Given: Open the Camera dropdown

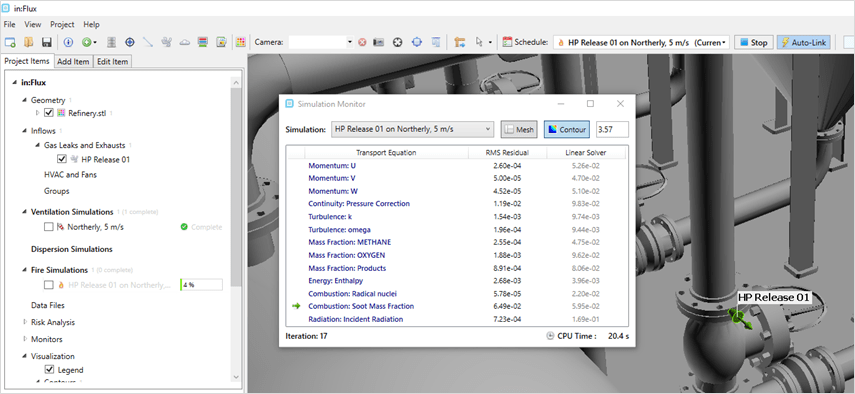Looking at the screenshot, I should click(350, 42).
